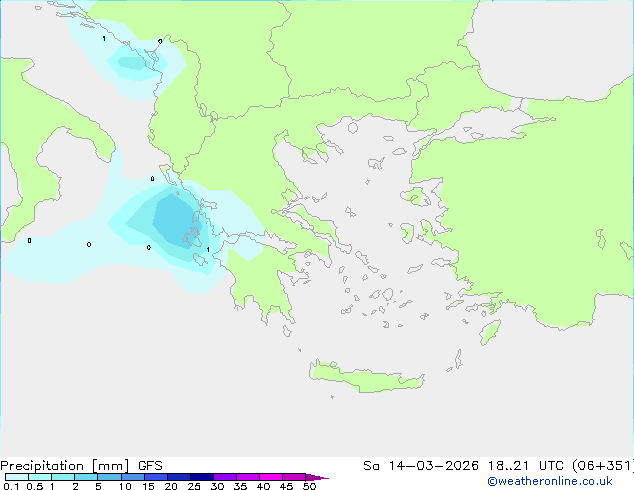
Task: Pick the 5 mm legend swatch
Action: click(109, 477)
